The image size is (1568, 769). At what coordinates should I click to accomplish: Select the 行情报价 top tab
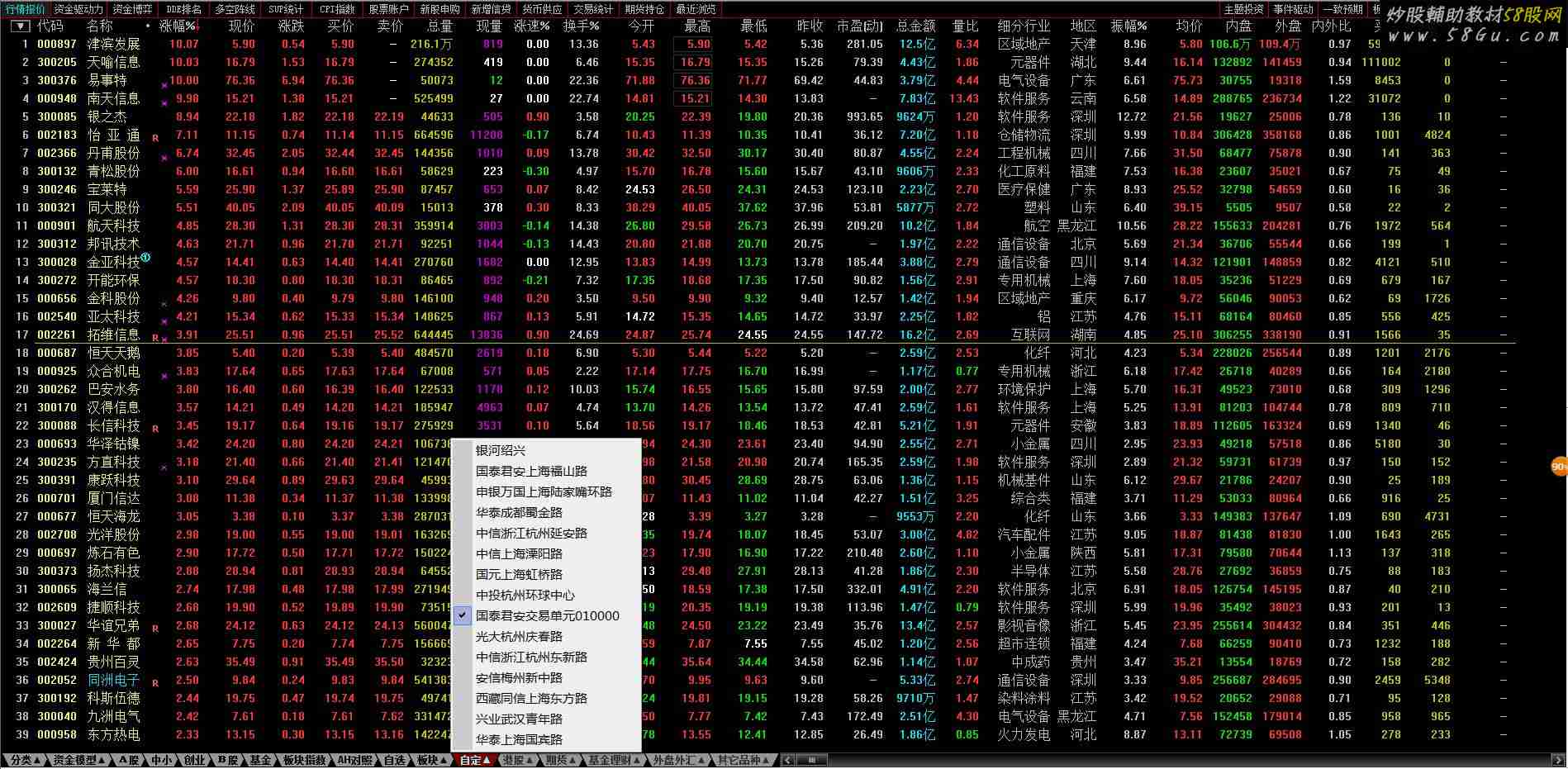click(x=25, y=9)
